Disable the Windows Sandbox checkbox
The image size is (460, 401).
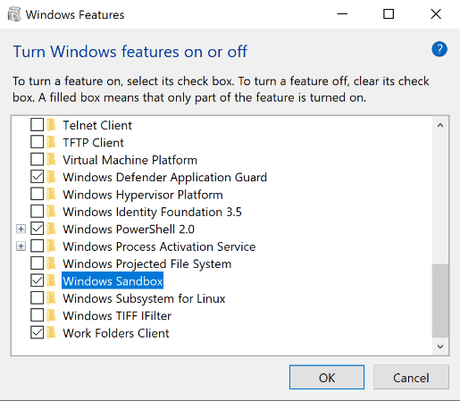37,281
